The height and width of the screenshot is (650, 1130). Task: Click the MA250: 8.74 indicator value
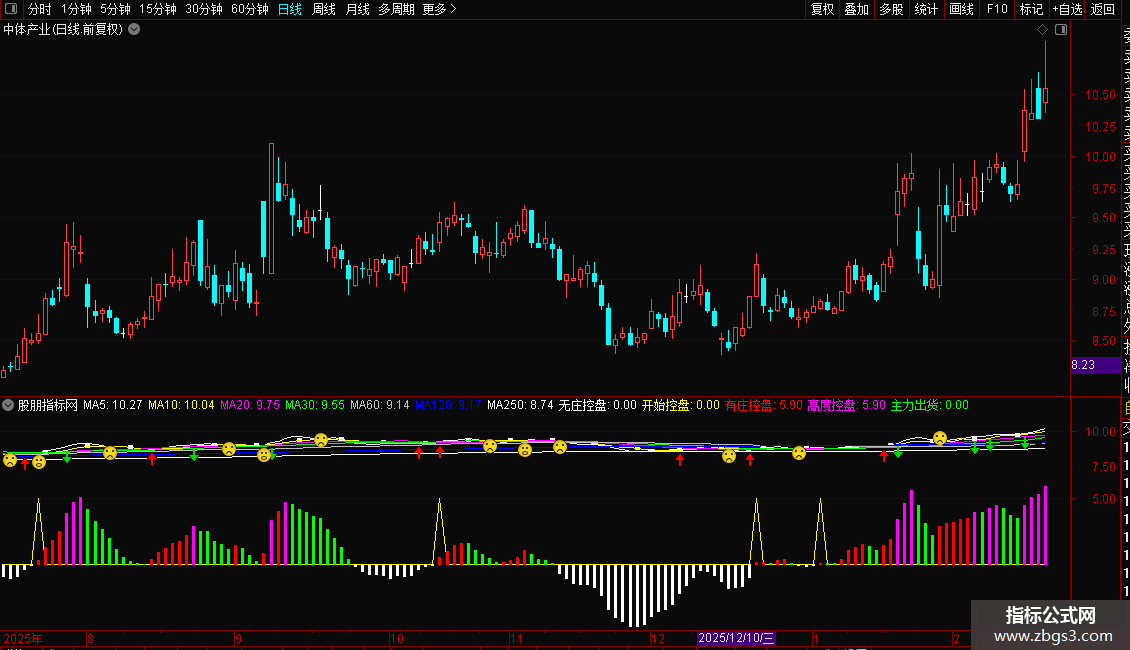point(520,405)
